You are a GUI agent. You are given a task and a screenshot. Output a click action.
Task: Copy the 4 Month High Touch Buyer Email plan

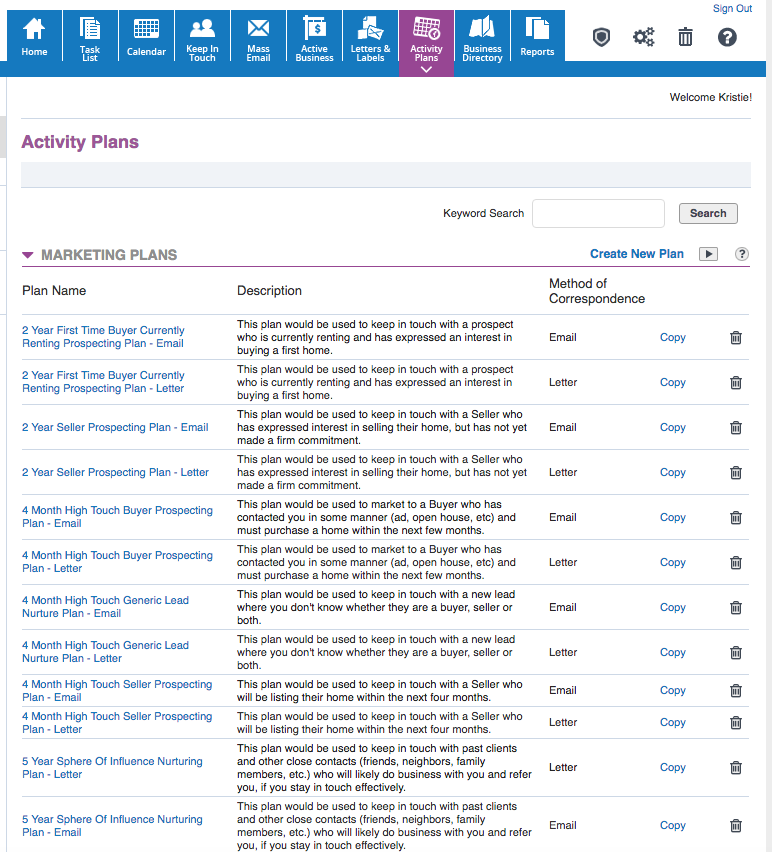(672, 517)
